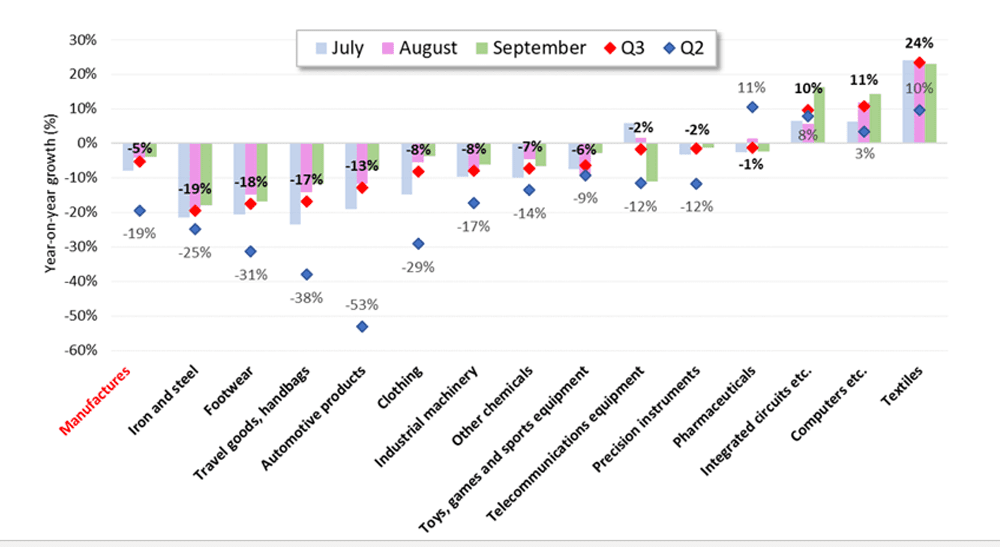
Task: Click the Q3 red diamond above Textiles
Action: click(x=919, y=62)
